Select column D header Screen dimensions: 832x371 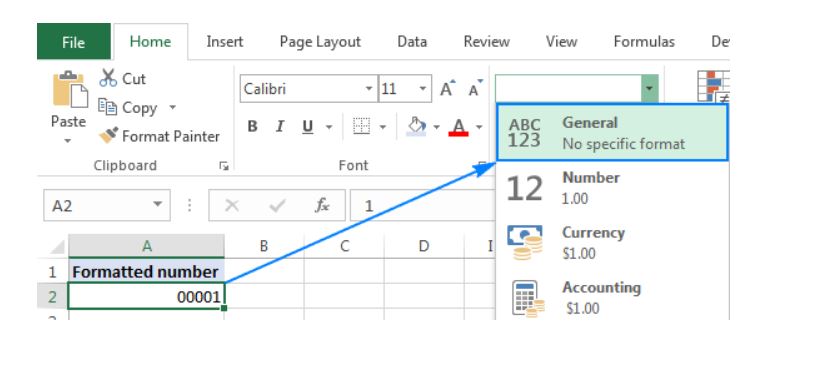pos(423,246)
